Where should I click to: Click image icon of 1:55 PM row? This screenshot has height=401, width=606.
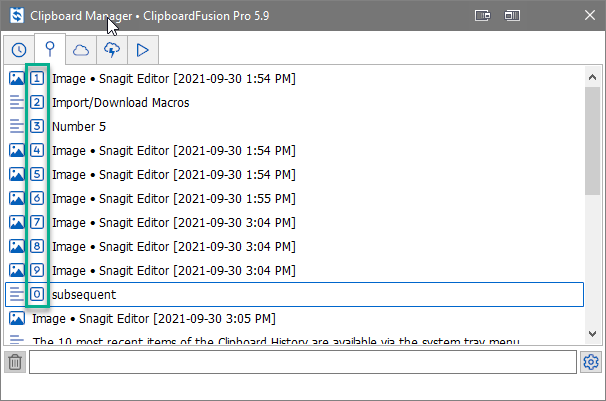[17, 198]
